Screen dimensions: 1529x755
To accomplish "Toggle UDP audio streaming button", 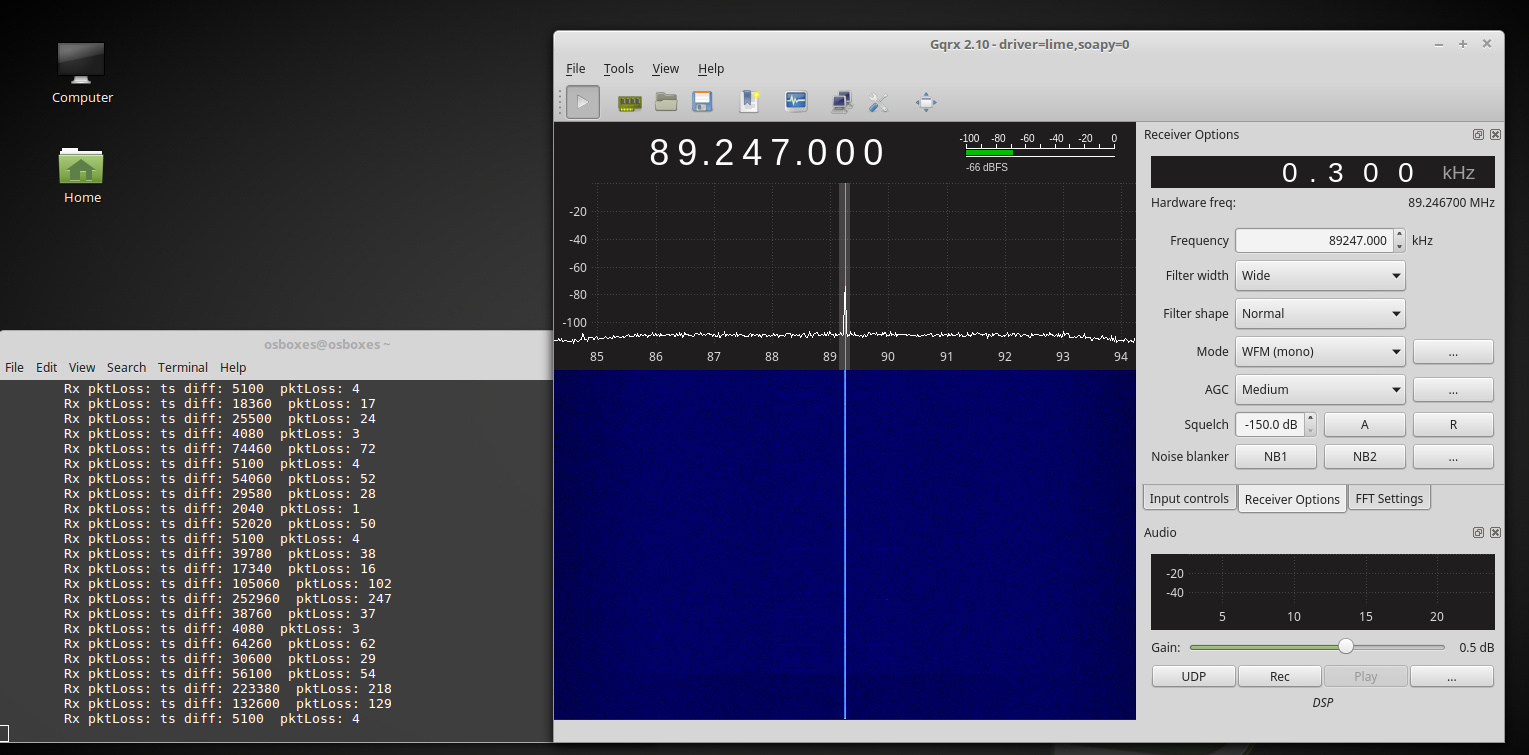I will tap(1193, 677).
